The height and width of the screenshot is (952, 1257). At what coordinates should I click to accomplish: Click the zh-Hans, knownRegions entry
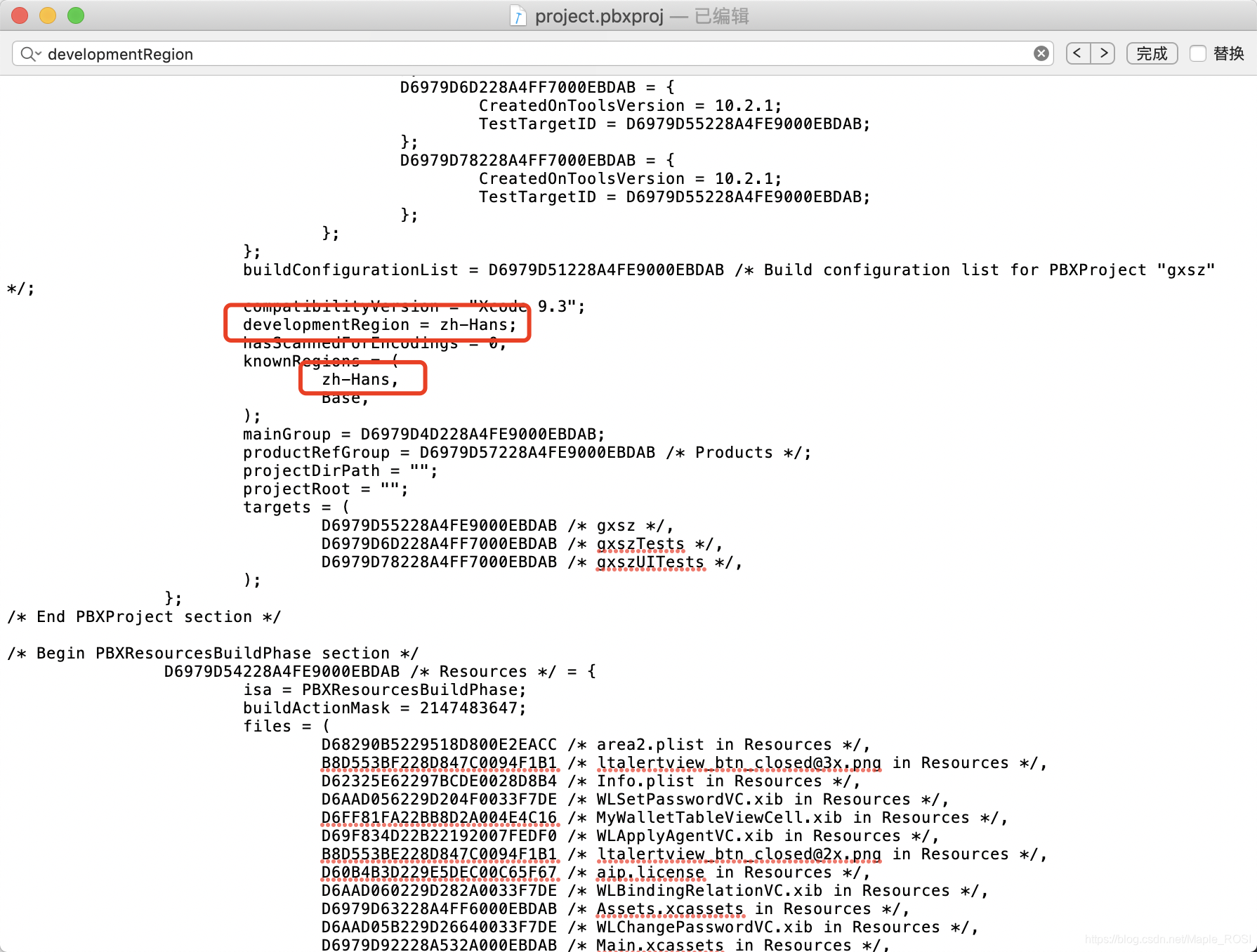(360, 379)
